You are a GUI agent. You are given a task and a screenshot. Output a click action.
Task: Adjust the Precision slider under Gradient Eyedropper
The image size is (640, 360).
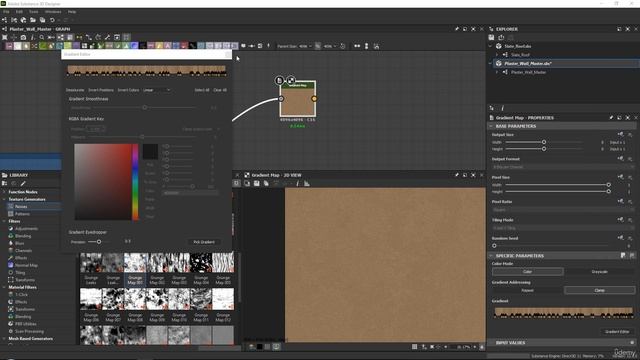(99, 242)
